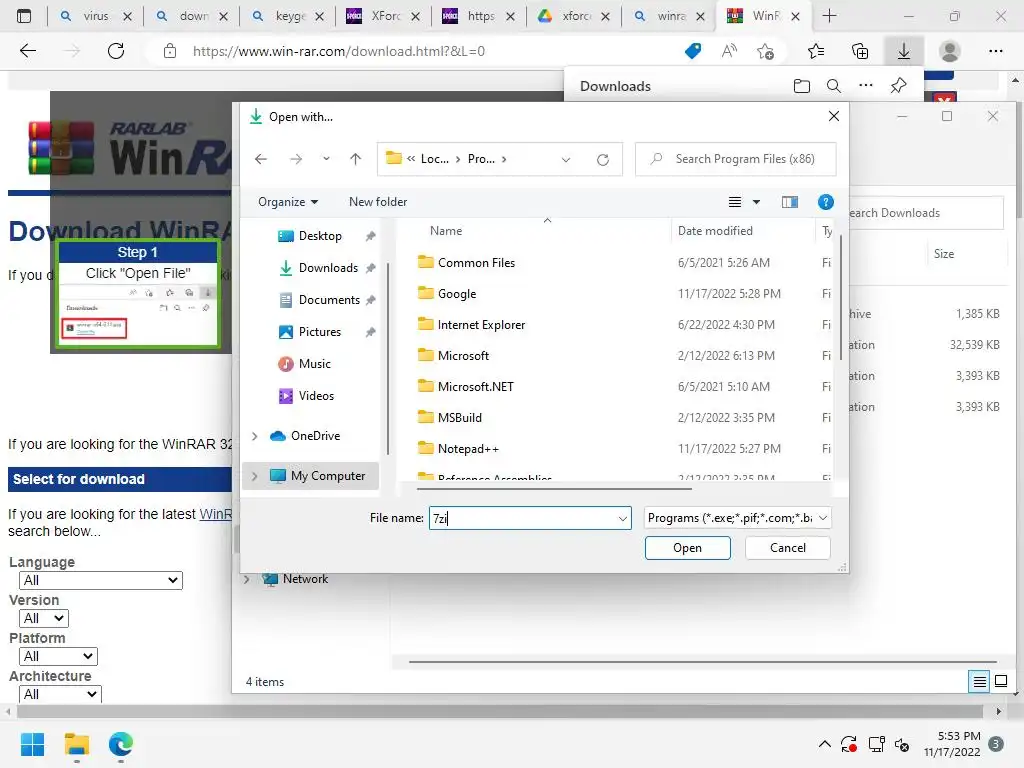The image size is (1024, 768).
Task: Open view options dropdown arrow
Action: tap(756, 202)
